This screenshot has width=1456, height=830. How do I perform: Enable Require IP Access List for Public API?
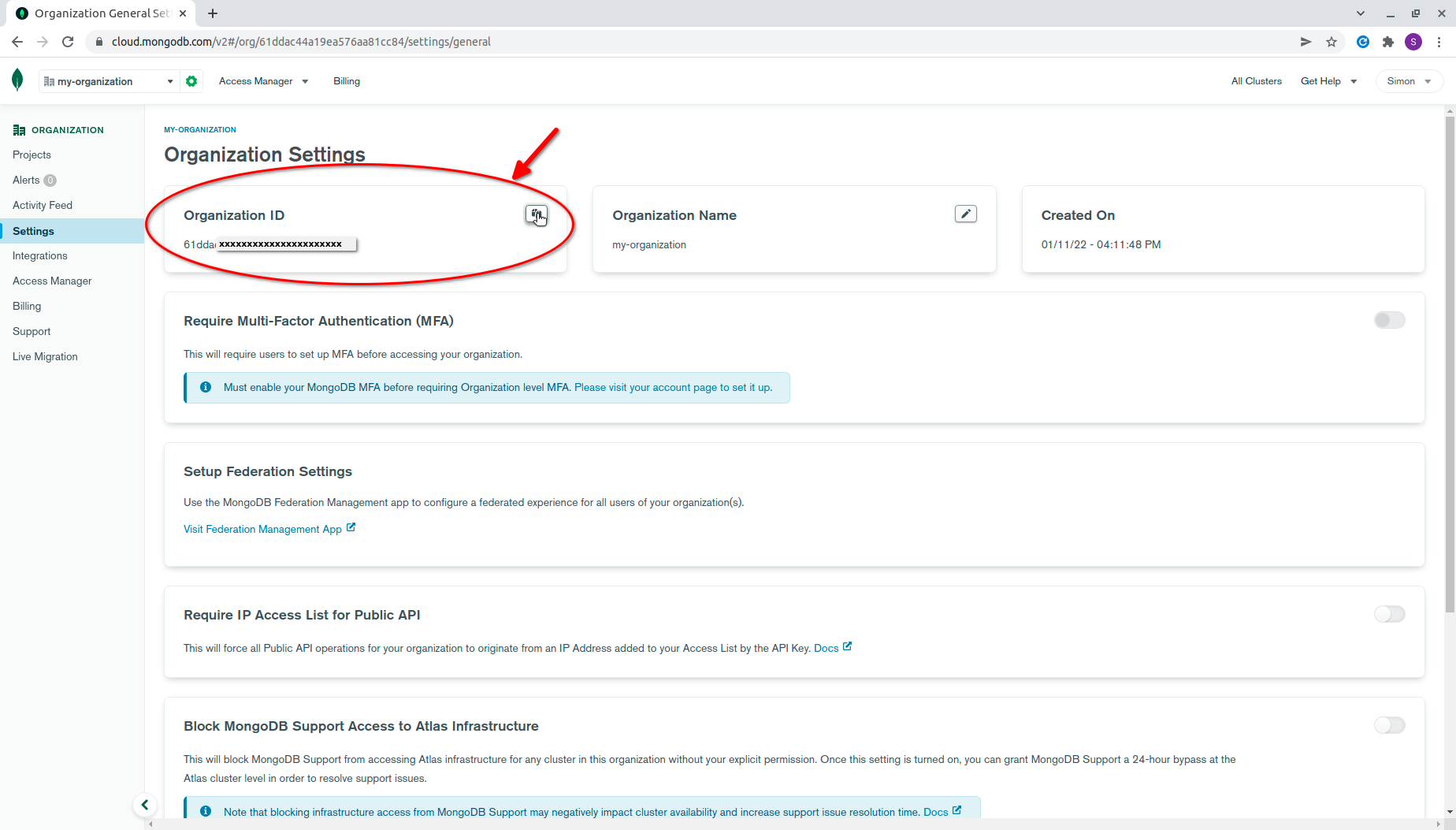pyautogui.click(x=1389, y=614)
